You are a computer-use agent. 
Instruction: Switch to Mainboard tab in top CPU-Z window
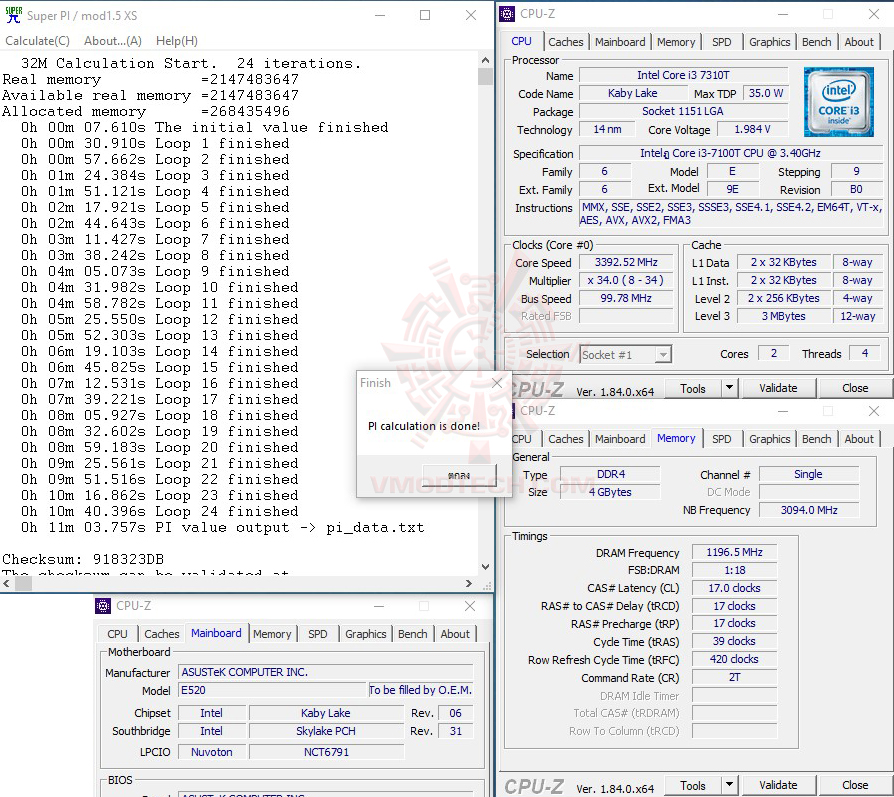point(620,42)
